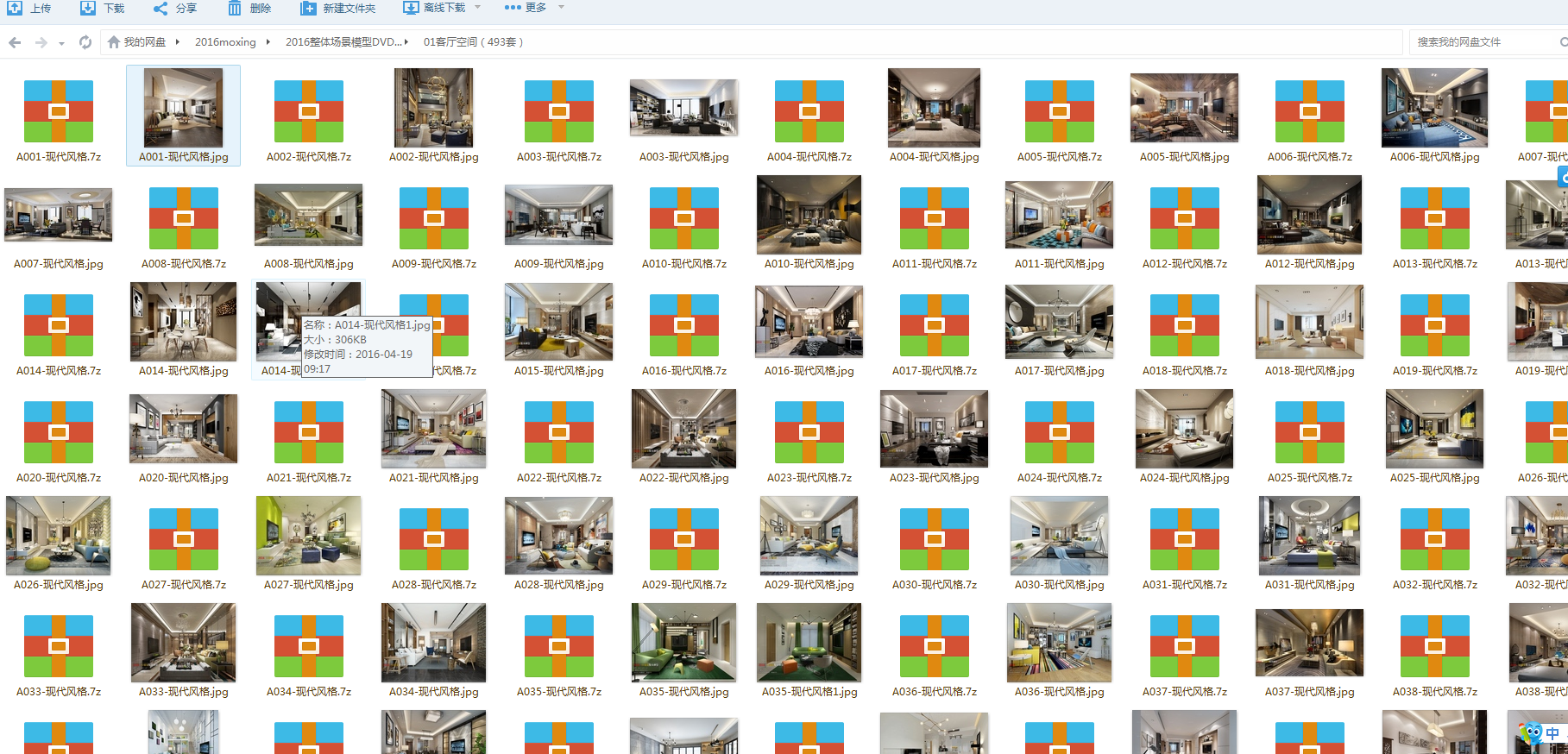Expand the 离线下载 dropdown arrow

[478, 8]
